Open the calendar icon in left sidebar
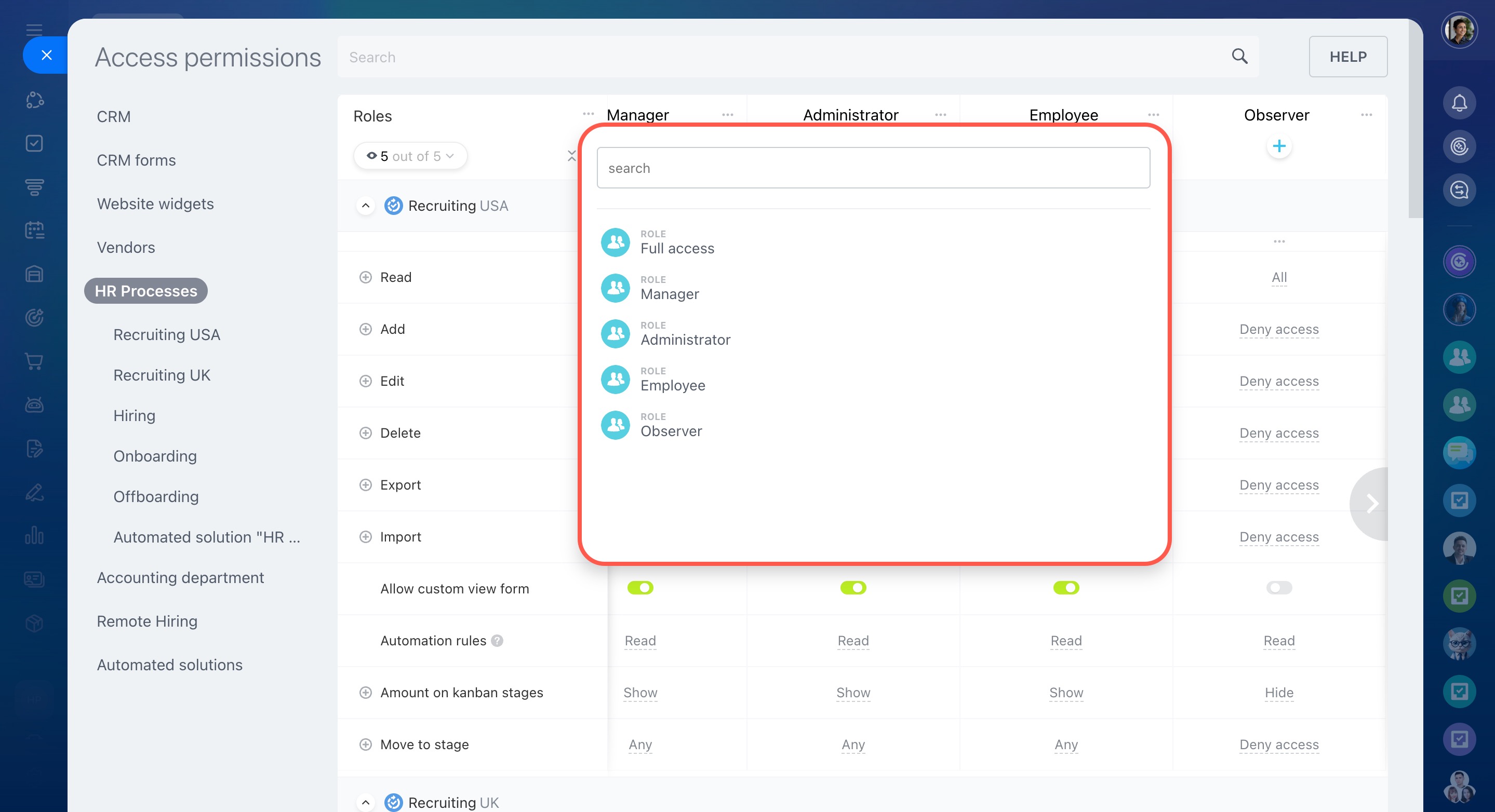Screen dimensions: 1495x812 point(34,231)
